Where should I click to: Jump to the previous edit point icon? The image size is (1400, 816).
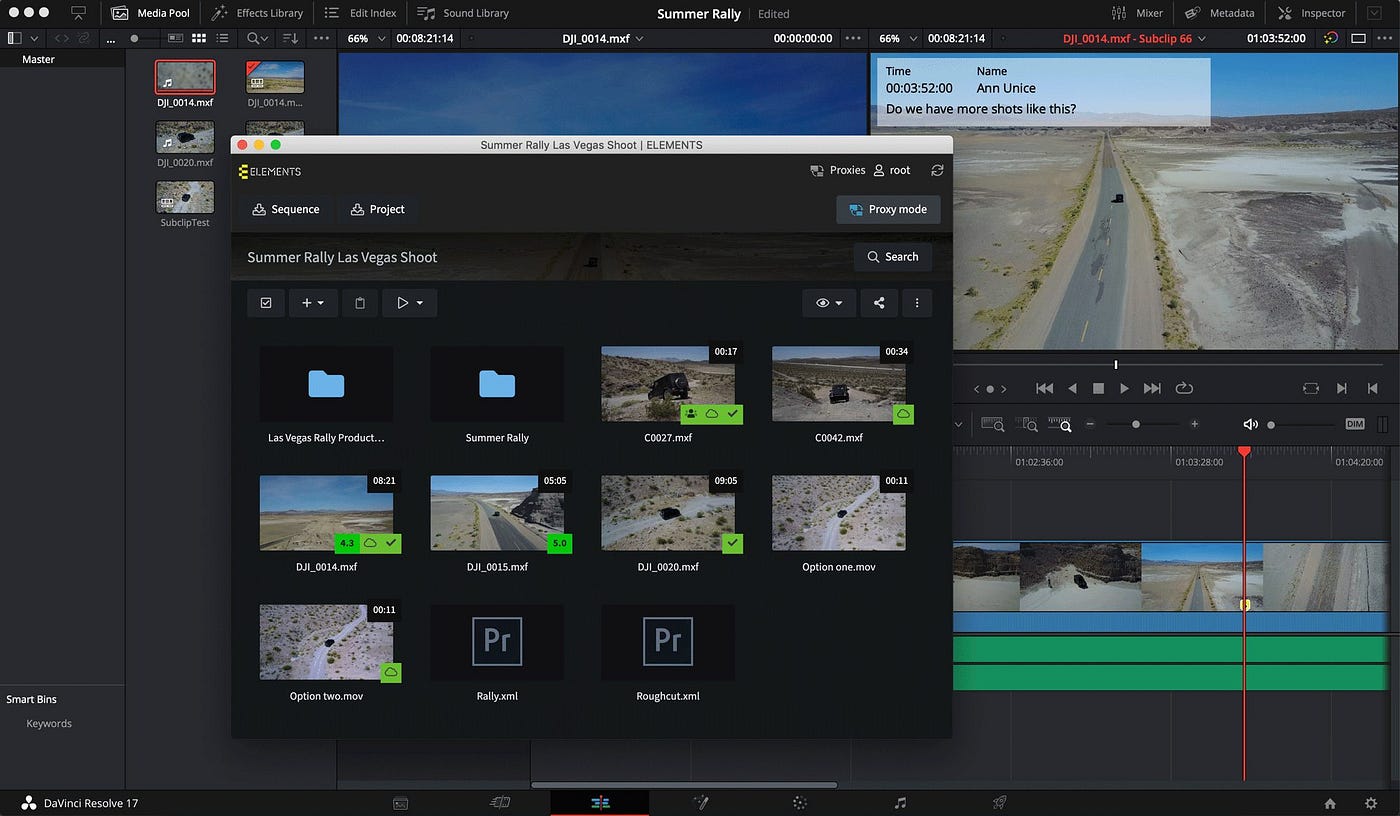click(1374, 388)
